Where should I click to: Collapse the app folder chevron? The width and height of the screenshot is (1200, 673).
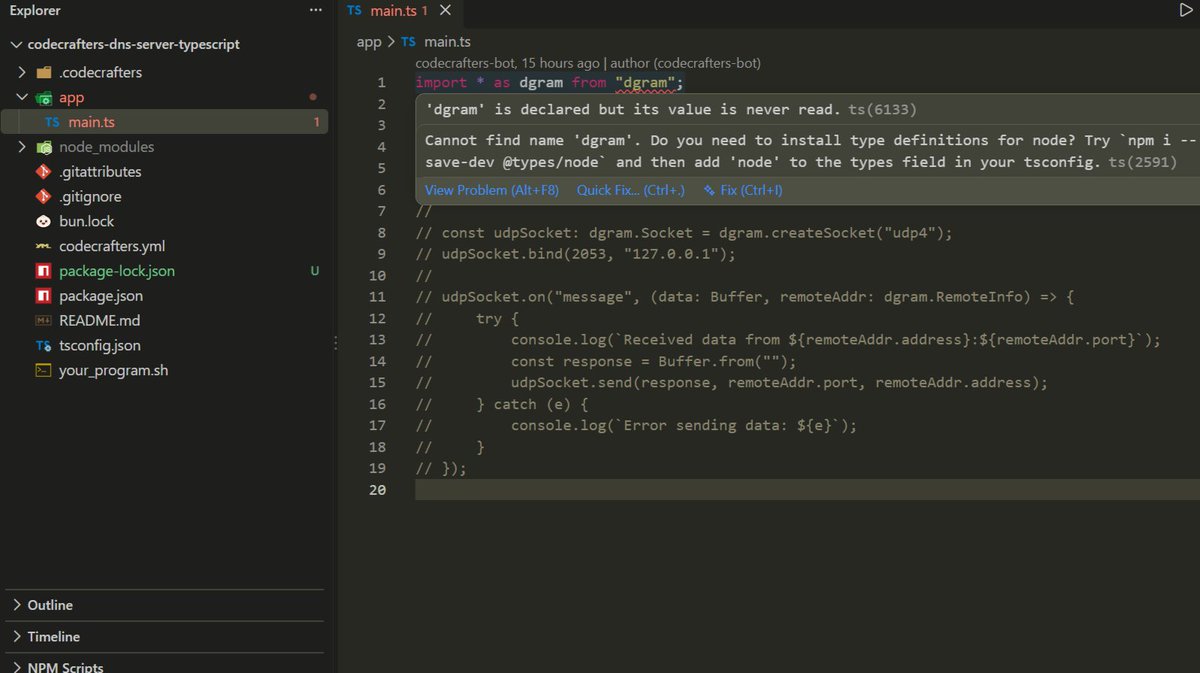pos(22,98)
